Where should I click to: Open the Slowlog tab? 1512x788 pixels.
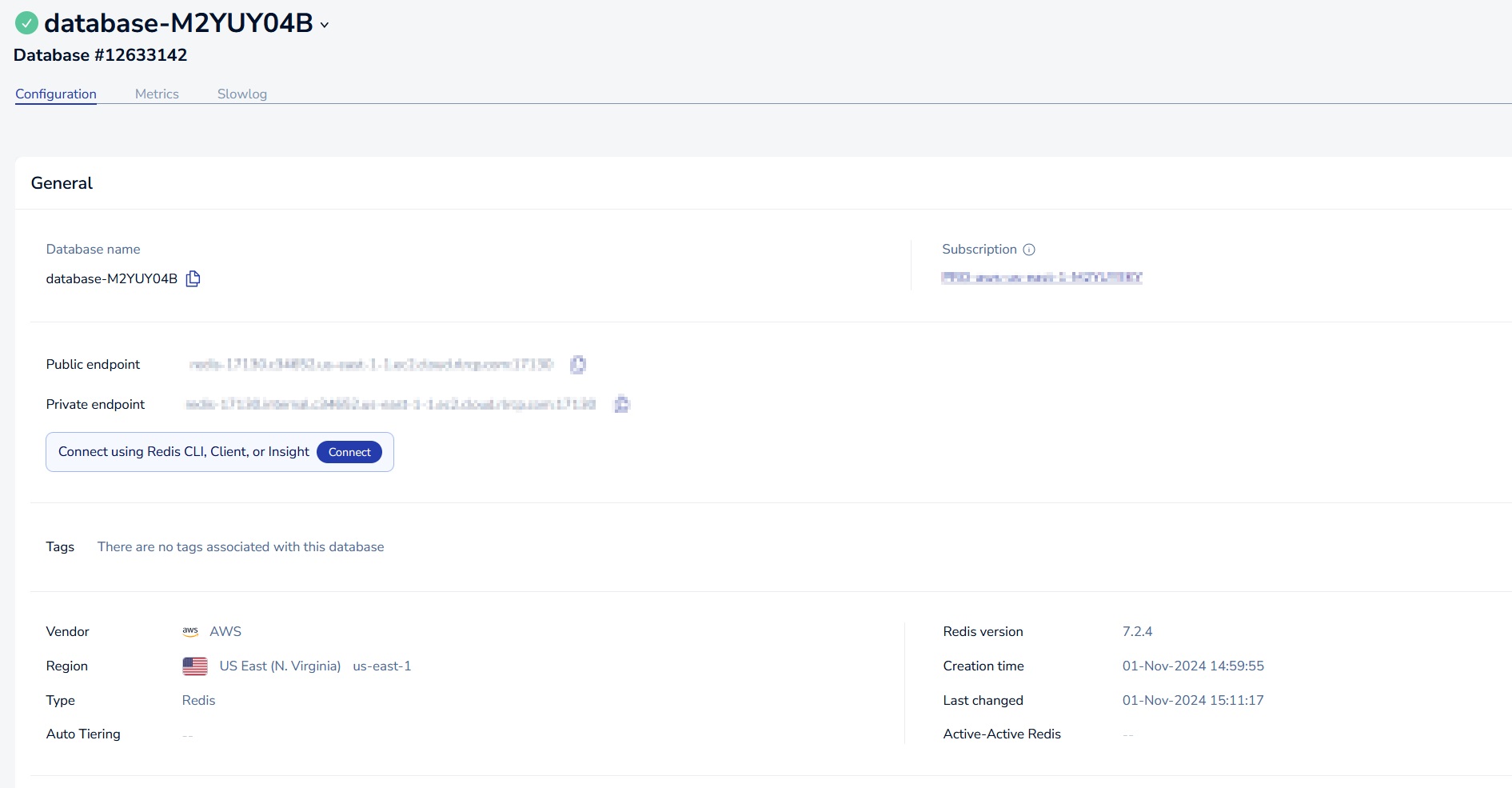point(241,94)
